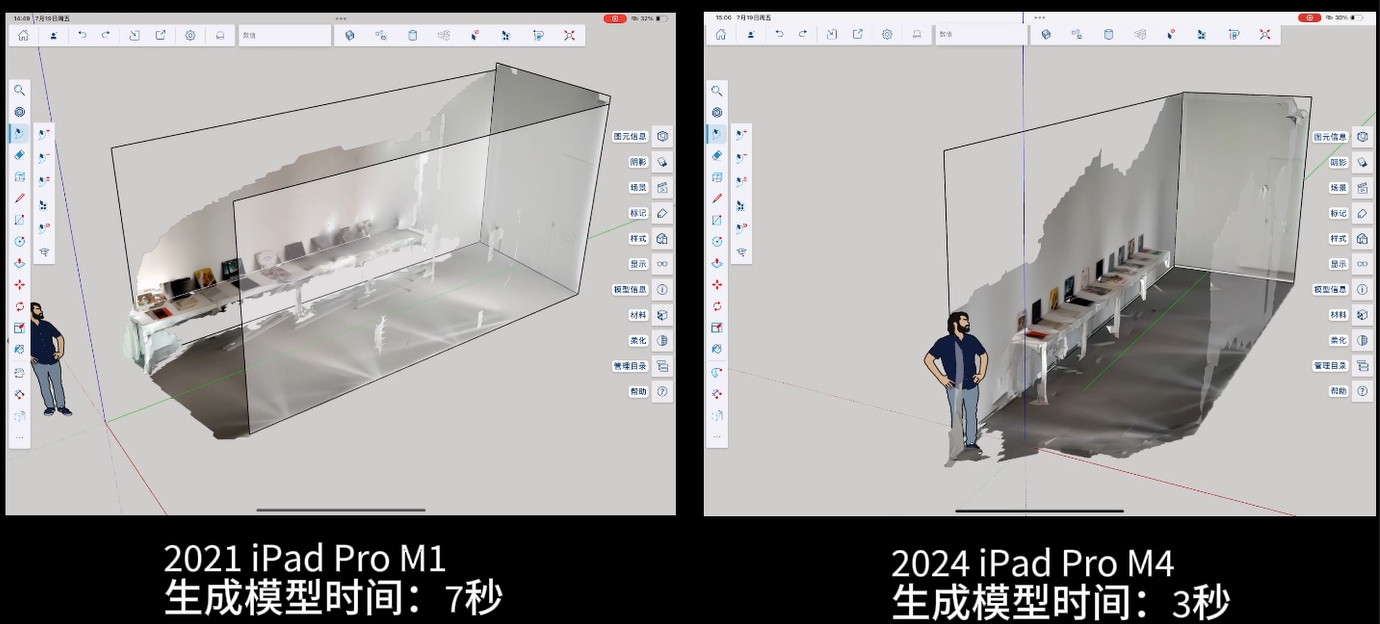Click the 模型信息 info icon on the M1 screen
The width and height of the screenshot is (1380, 624).
[662, 289]
